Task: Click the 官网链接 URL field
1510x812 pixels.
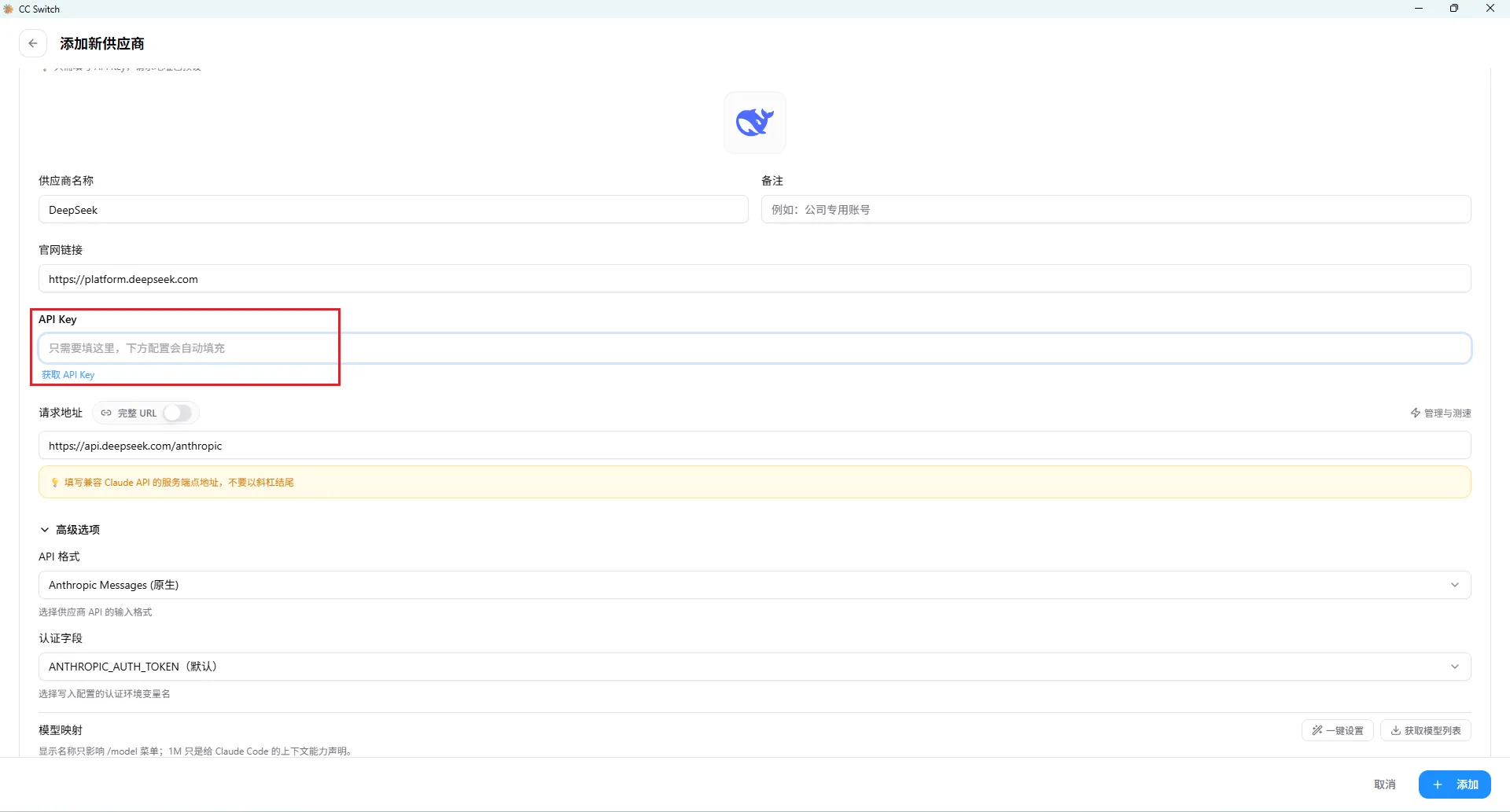Action: pos(755,279)
